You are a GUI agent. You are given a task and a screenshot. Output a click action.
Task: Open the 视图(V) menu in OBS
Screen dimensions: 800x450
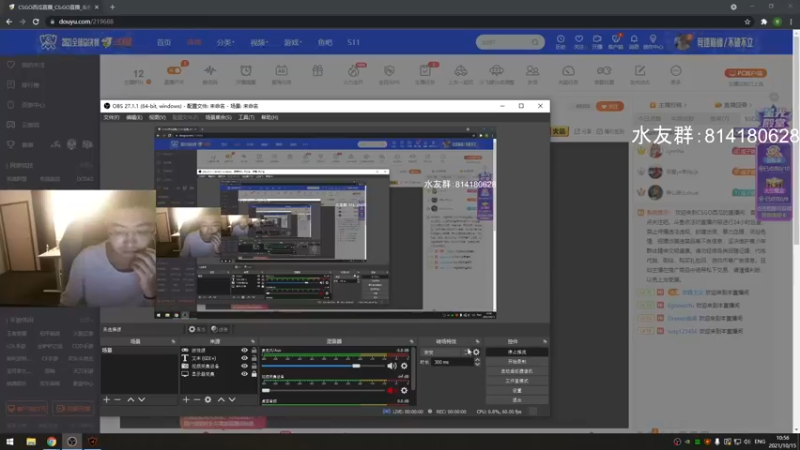157,117
